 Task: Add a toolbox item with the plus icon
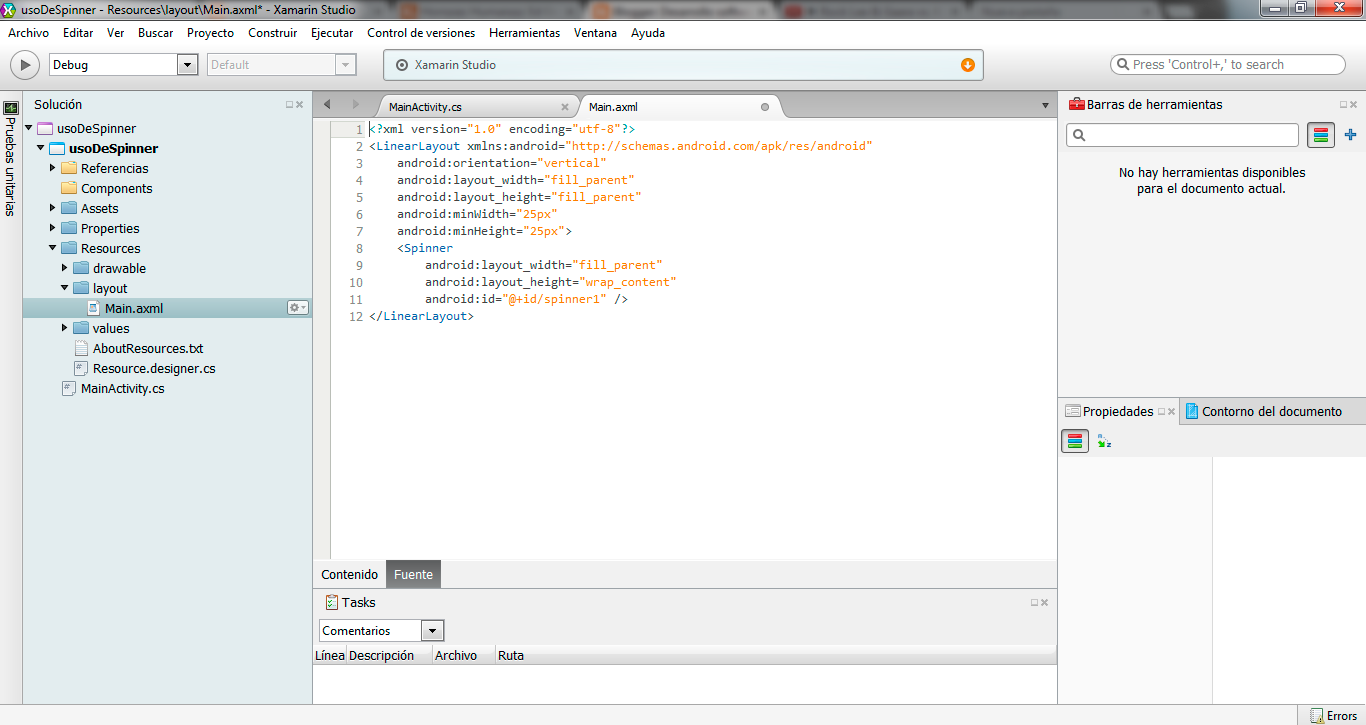[1350, 134]
